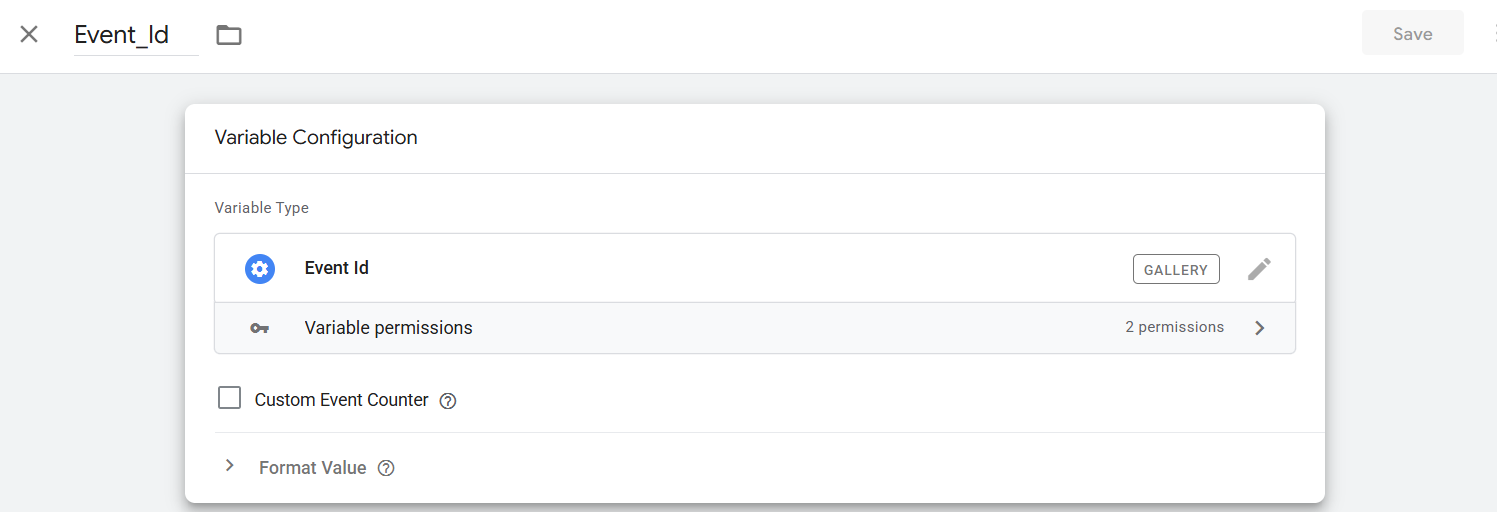Show help for Format Value
Screen dimensions: 1497x512
(386, 468)
